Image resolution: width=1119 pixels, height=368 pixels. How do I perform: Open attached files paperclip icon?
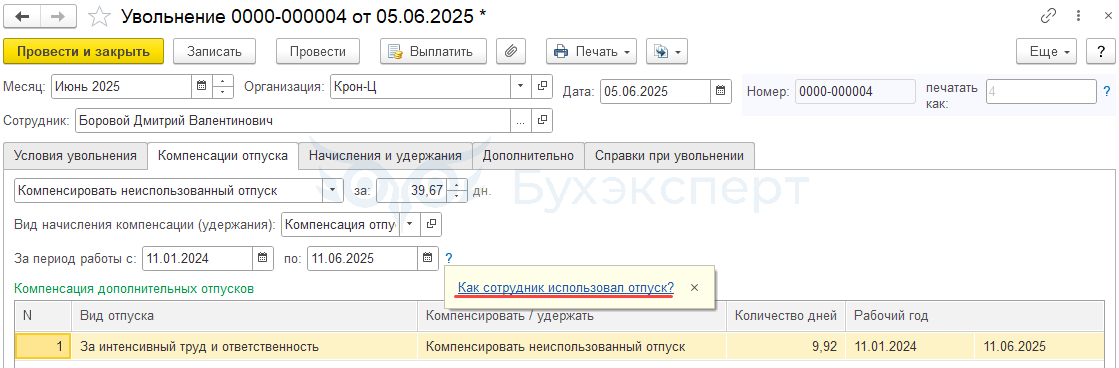[510, 51]
